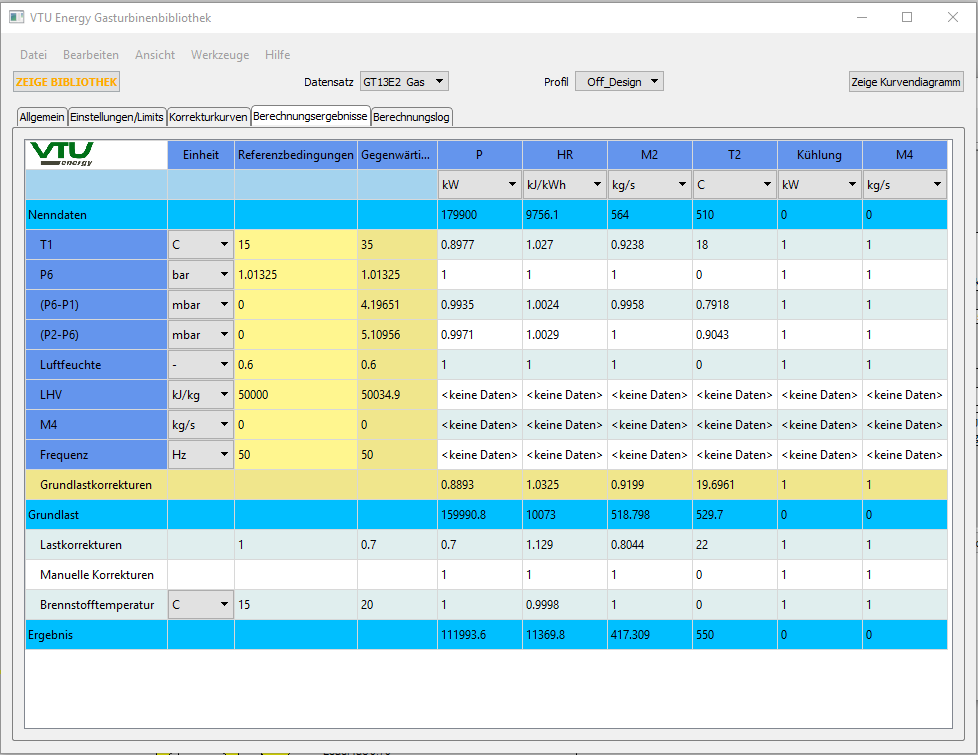Click Ergebnis power value 111993.6
978x755 pixels.
coord(479,635)
